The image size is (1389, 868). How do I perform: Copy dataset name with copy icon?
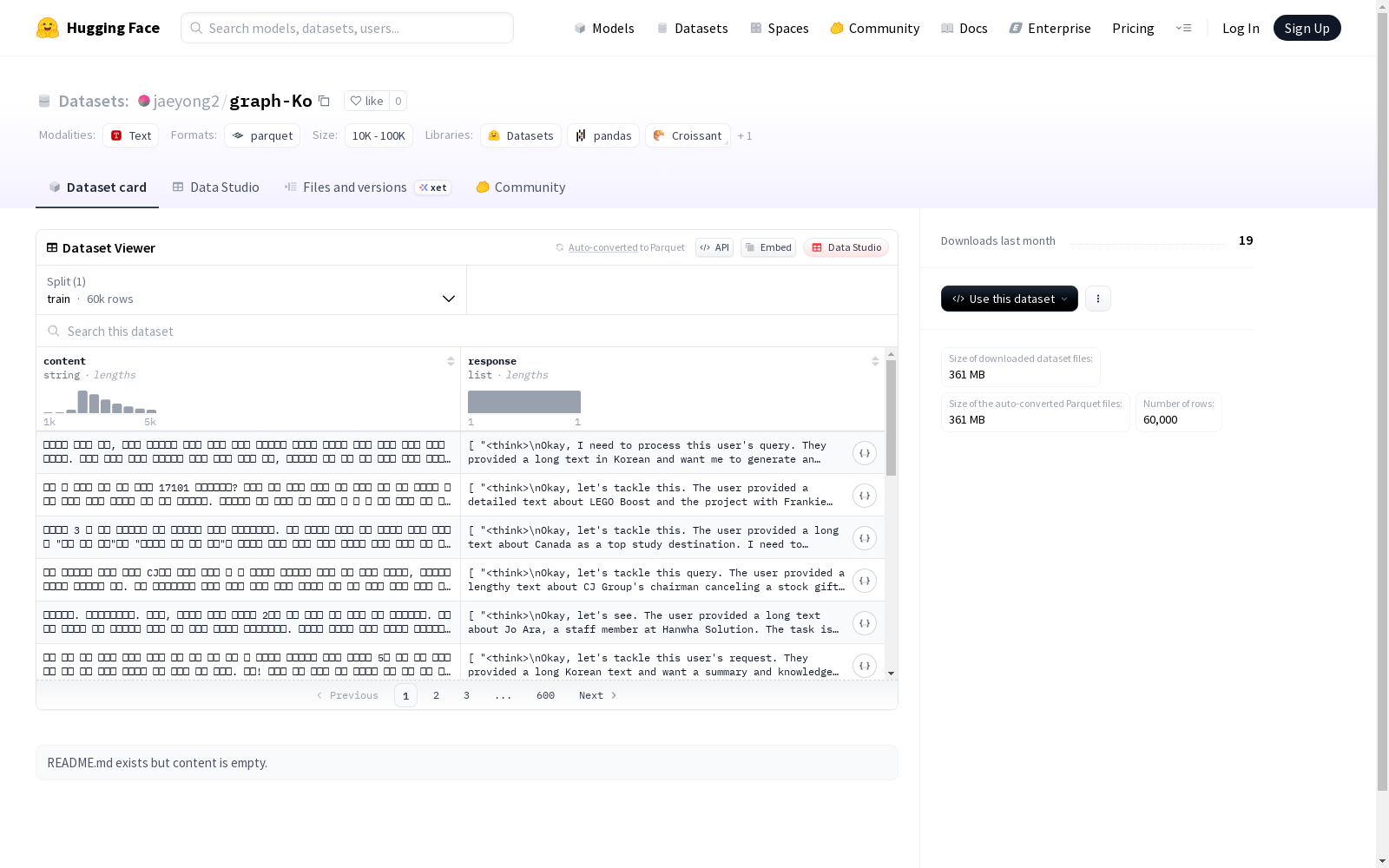(324, 101)
